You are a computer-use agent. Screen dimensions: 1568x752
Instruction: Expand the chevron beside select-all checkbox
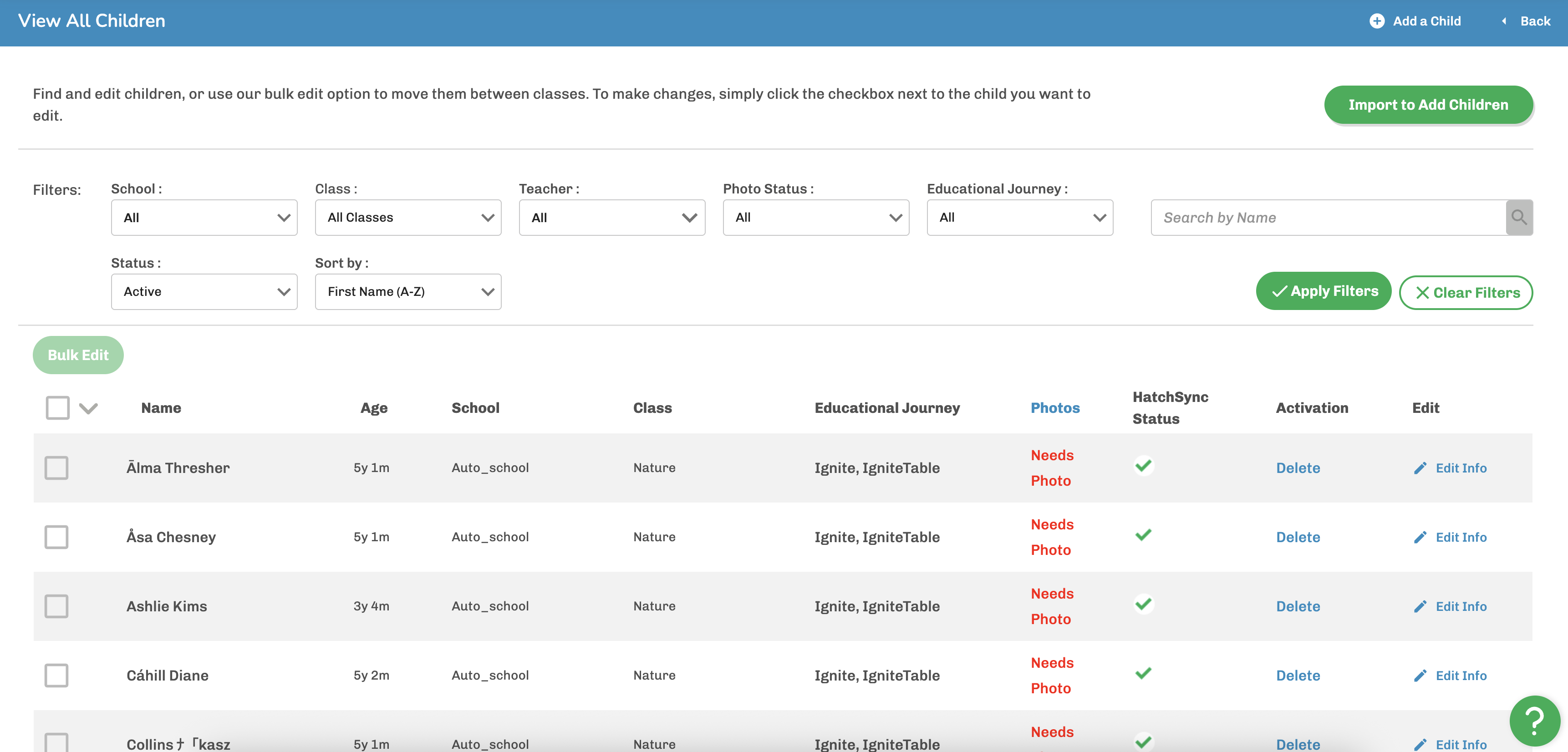(89, 409)
